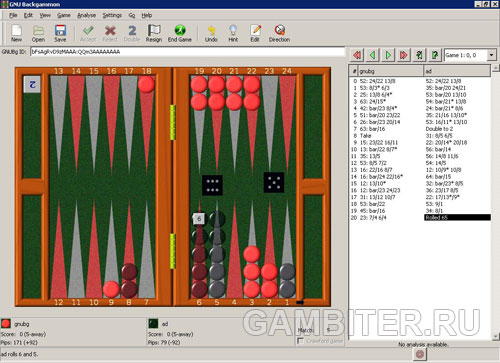
Task: Jump to previous marked move icon
Action: click(x=419, y=55)
